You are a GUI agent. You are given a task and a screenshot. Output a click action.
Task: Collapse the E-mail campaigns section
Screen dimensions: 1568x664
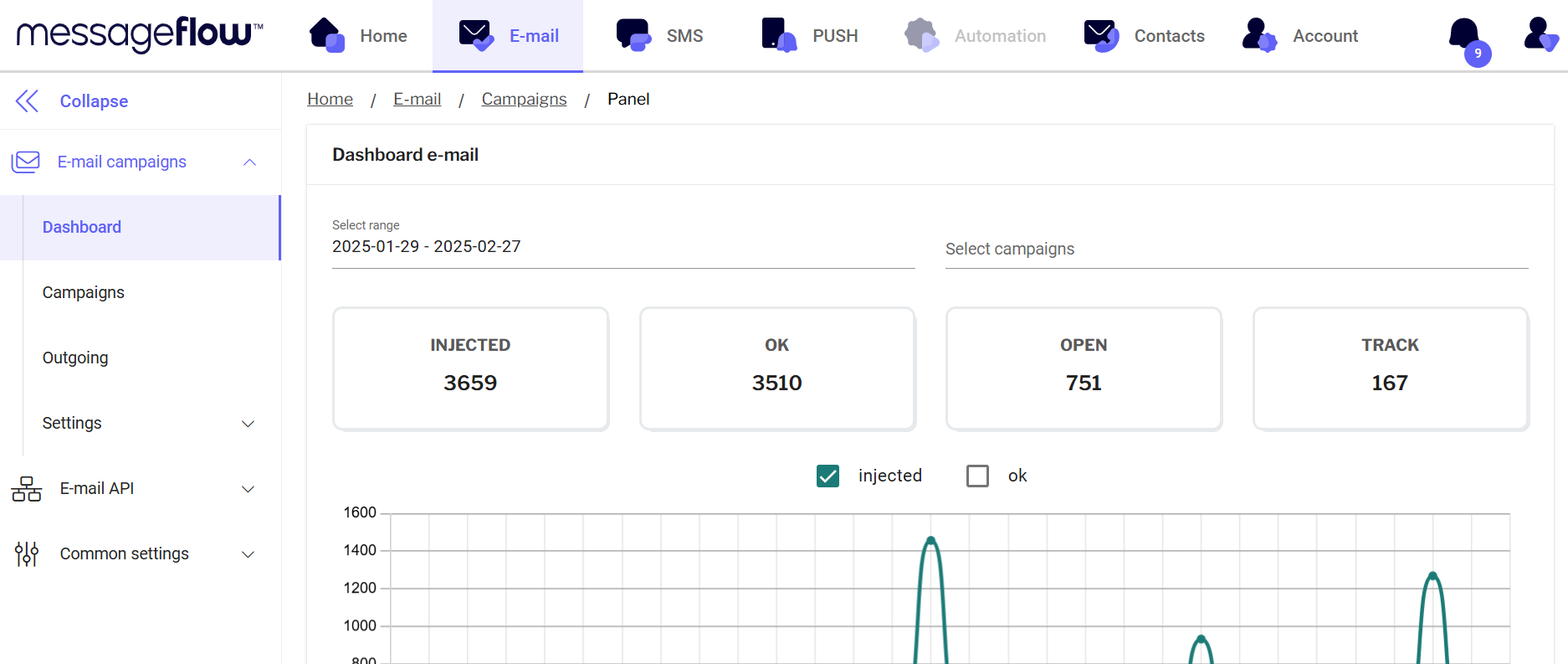(x=249, y=162)
